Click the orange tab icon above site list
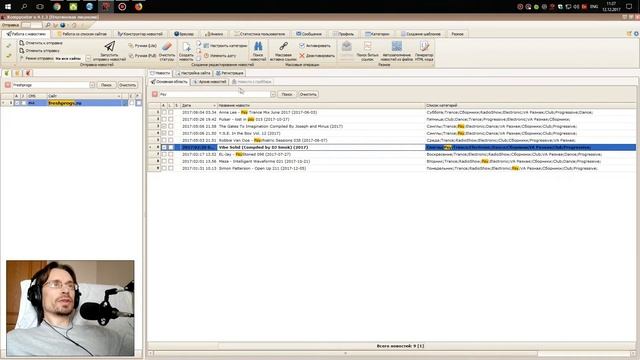The height and width of the screenshot is (360, 640). click(17, 73)
